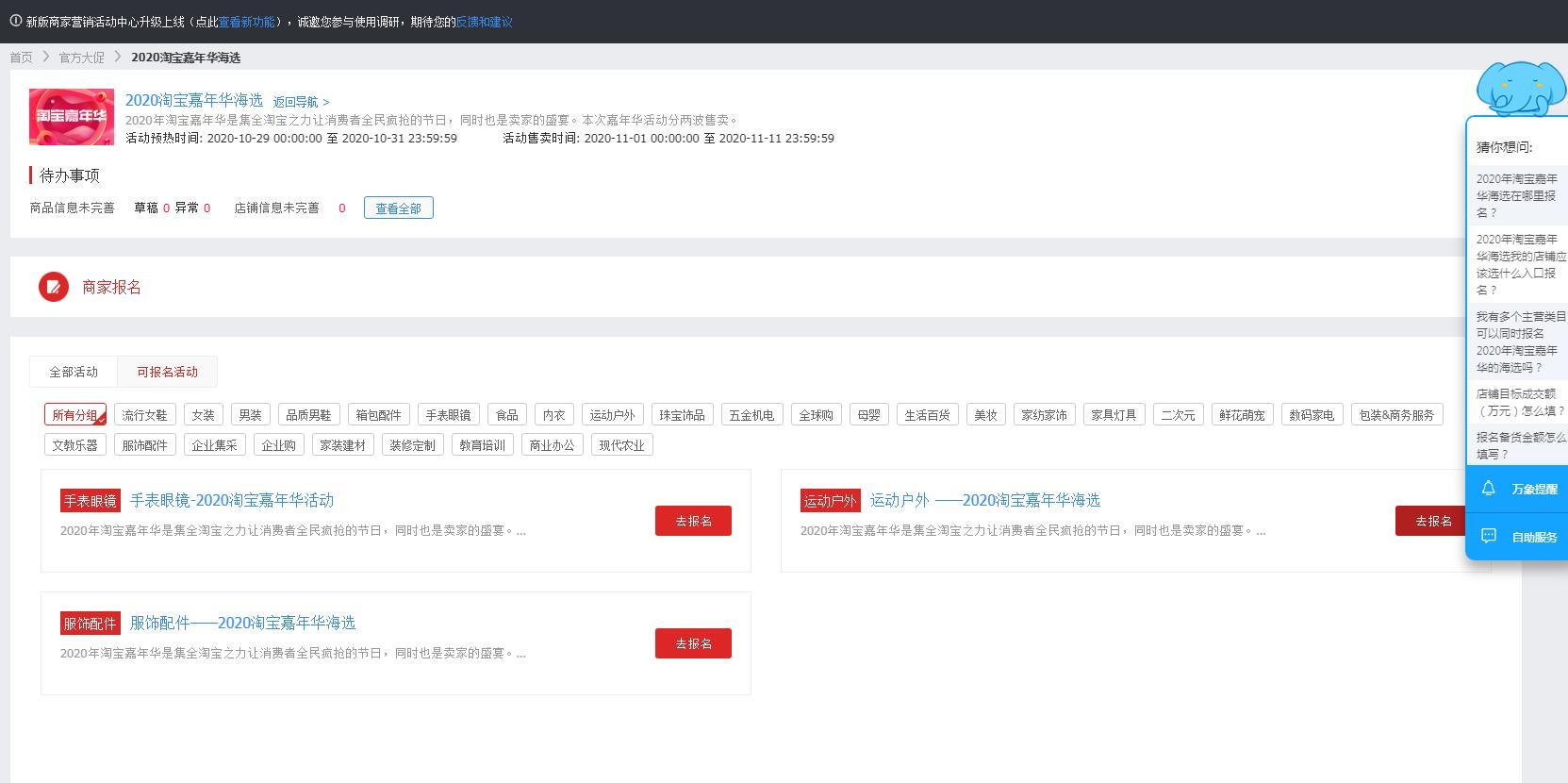Click the red 商家报名 edit icon

pyautogui.click(x=54, y=287)
